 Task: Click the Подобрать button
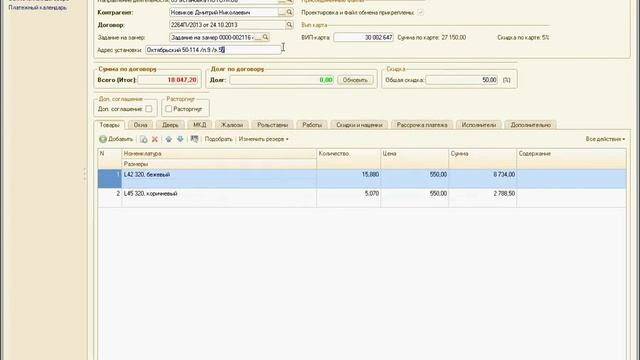click(218, 139)
